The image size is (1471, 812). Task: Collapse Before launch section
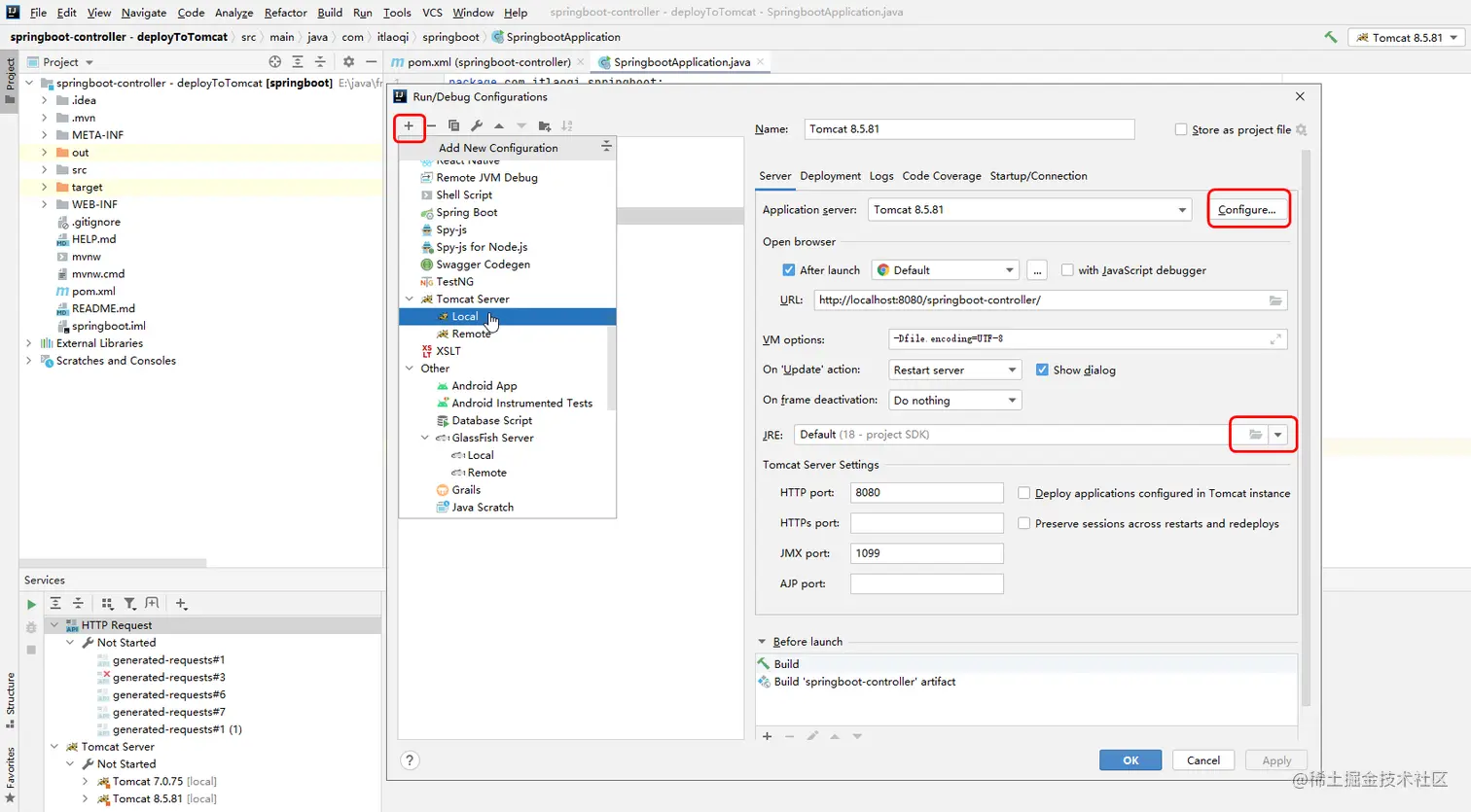click(x=762, y=642)
